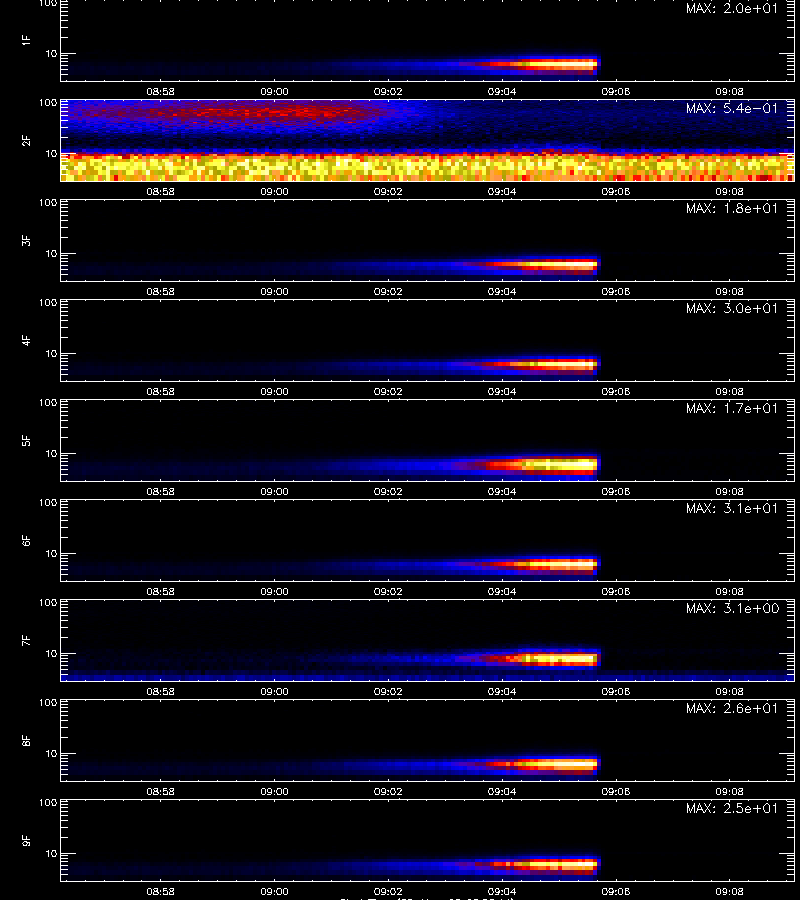
Task: Click the 100 y-axis label of panel 2F
Action: click(48, 103)
